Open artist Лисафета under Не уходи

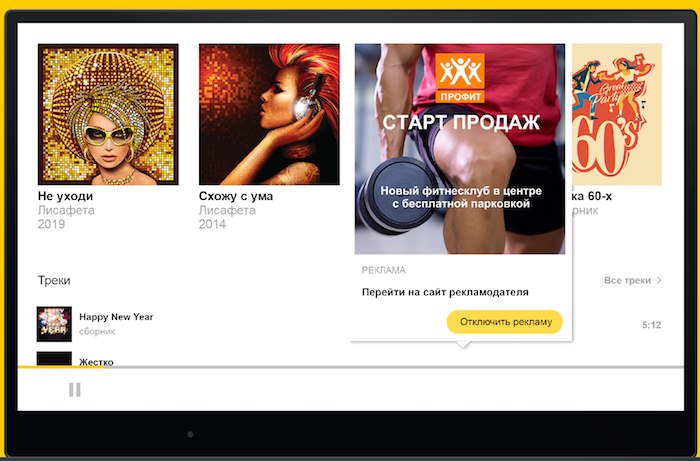66,210
